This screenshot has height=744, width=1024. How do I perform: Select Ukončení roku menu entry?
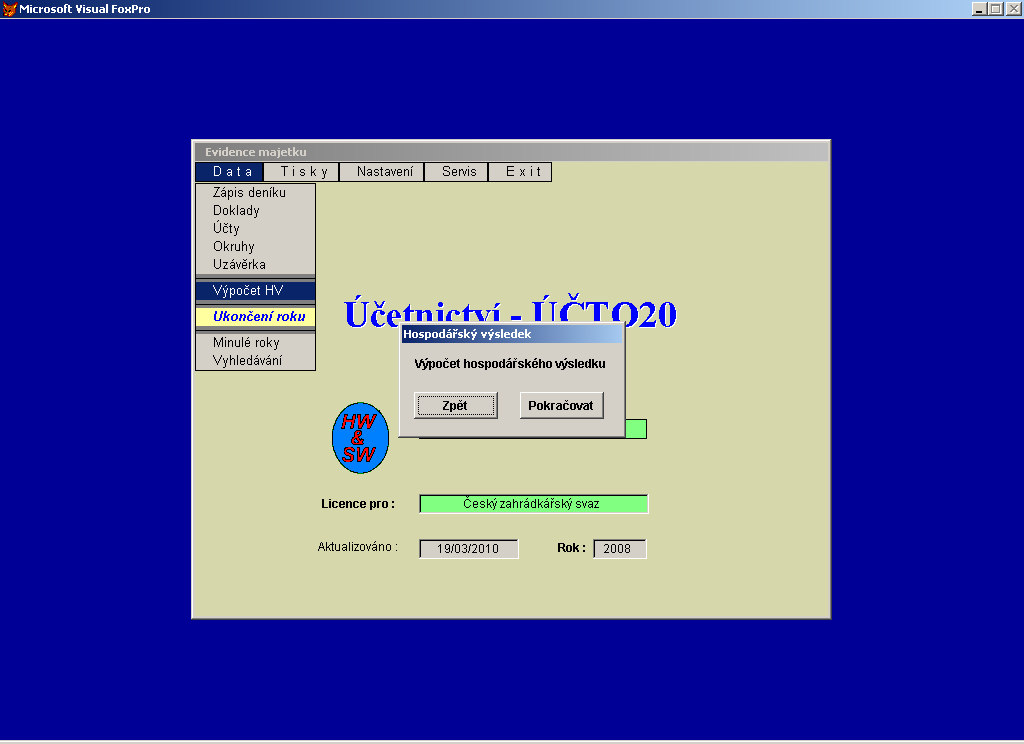point(255,317)
